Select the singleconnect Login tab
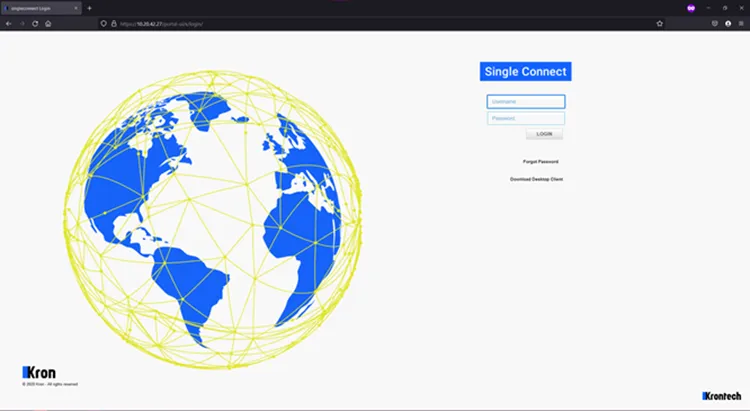This screenshot has width=750, height=411. [x=41, y=8]
